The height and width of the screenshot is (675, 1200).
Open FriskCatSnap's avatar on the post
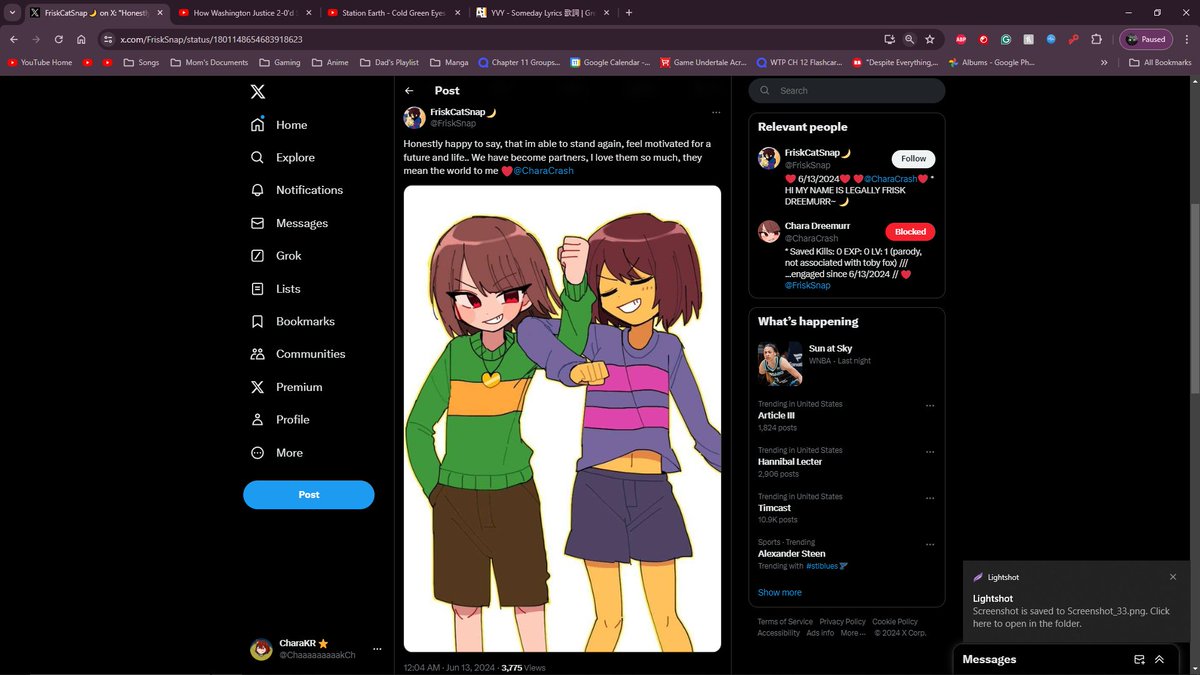click(x=414, y=118)
